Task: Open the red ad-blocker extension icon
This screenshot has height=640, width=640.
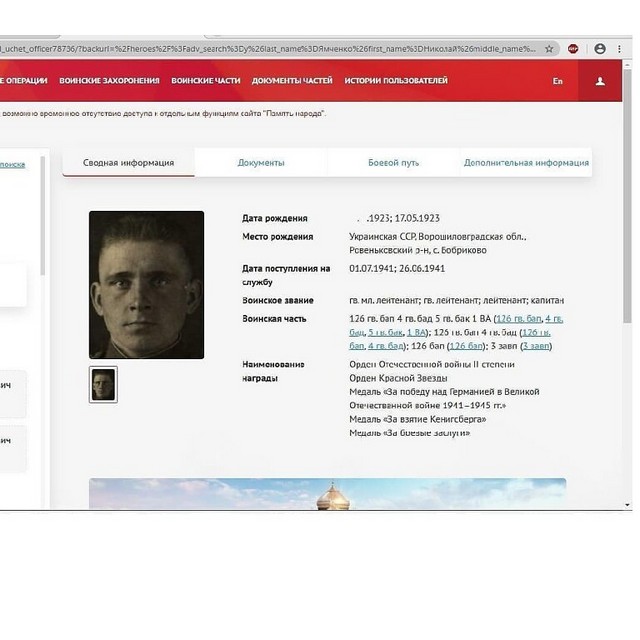Action: tap(573, 49)
